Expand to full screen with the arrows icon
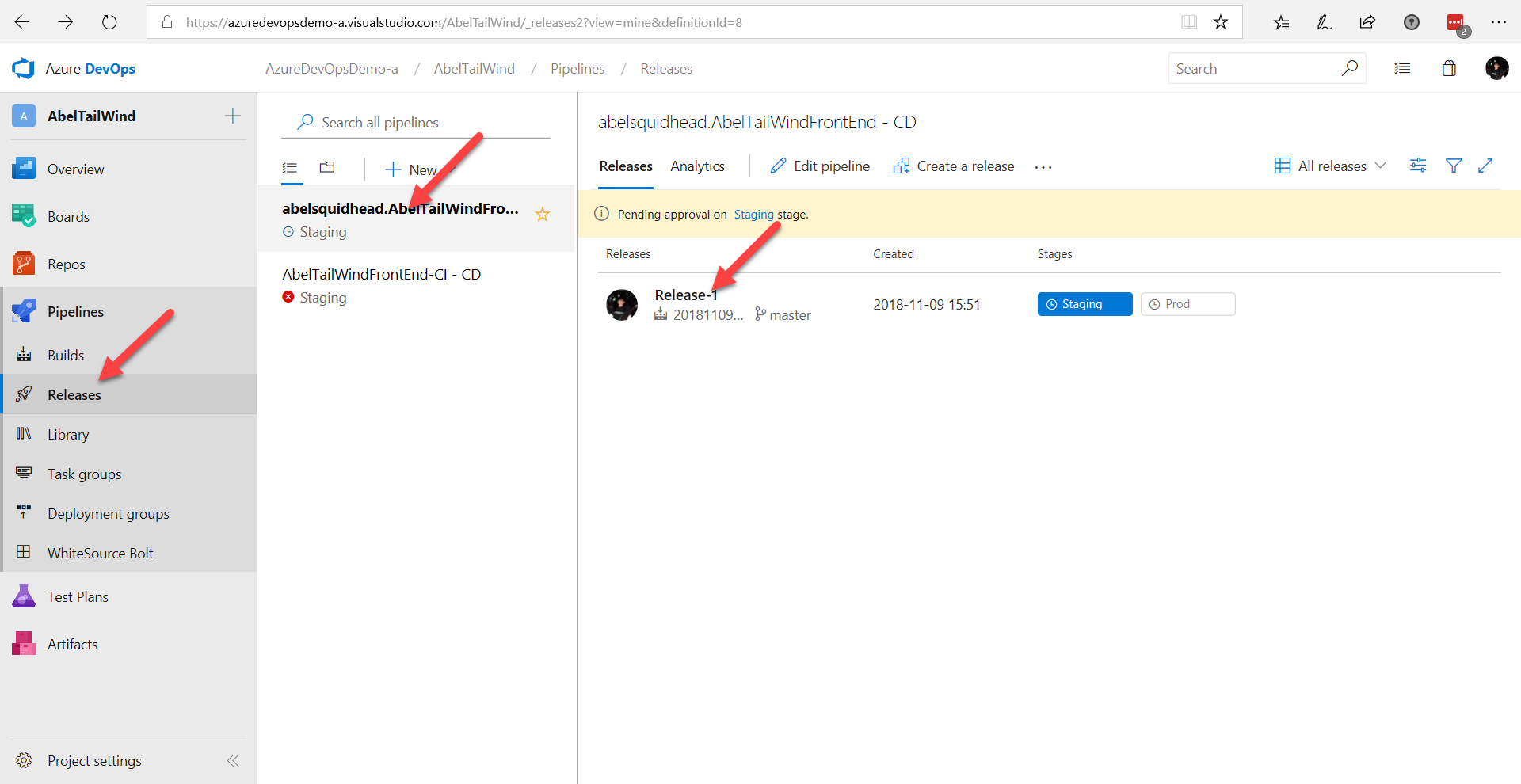This screenshot has width=1521, height=784. (1485, 165)
